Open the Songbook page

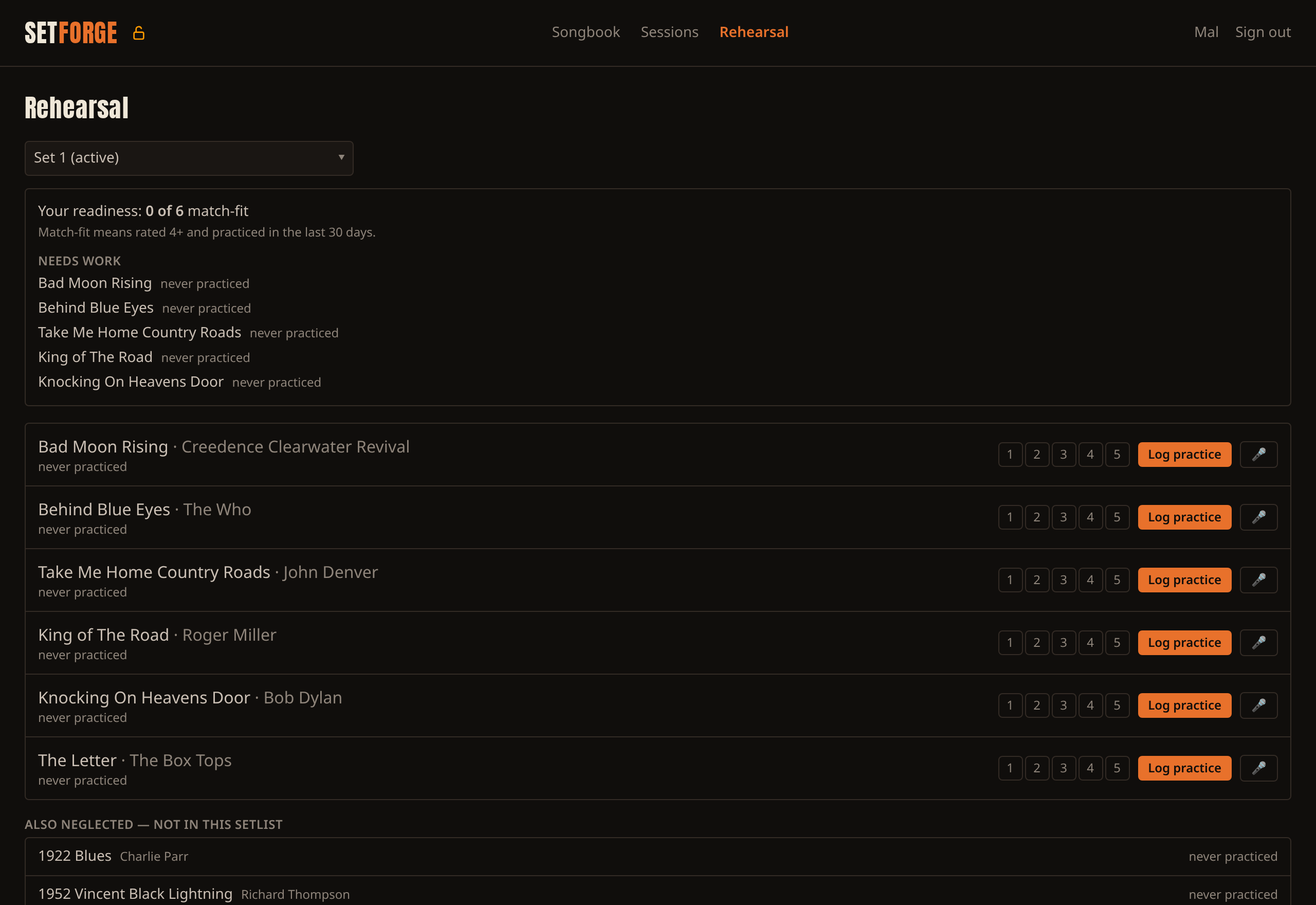pos(586,32)
